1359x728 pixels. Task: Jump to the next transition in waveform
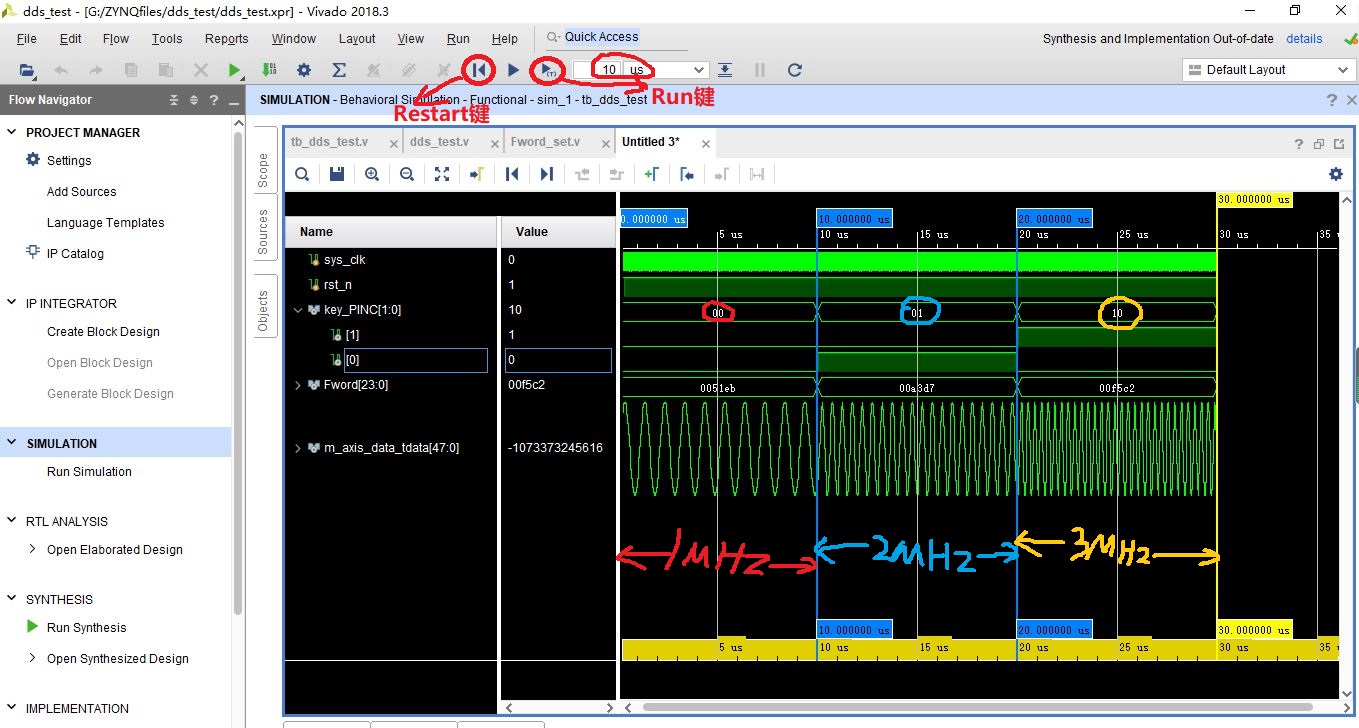[545, 173]
